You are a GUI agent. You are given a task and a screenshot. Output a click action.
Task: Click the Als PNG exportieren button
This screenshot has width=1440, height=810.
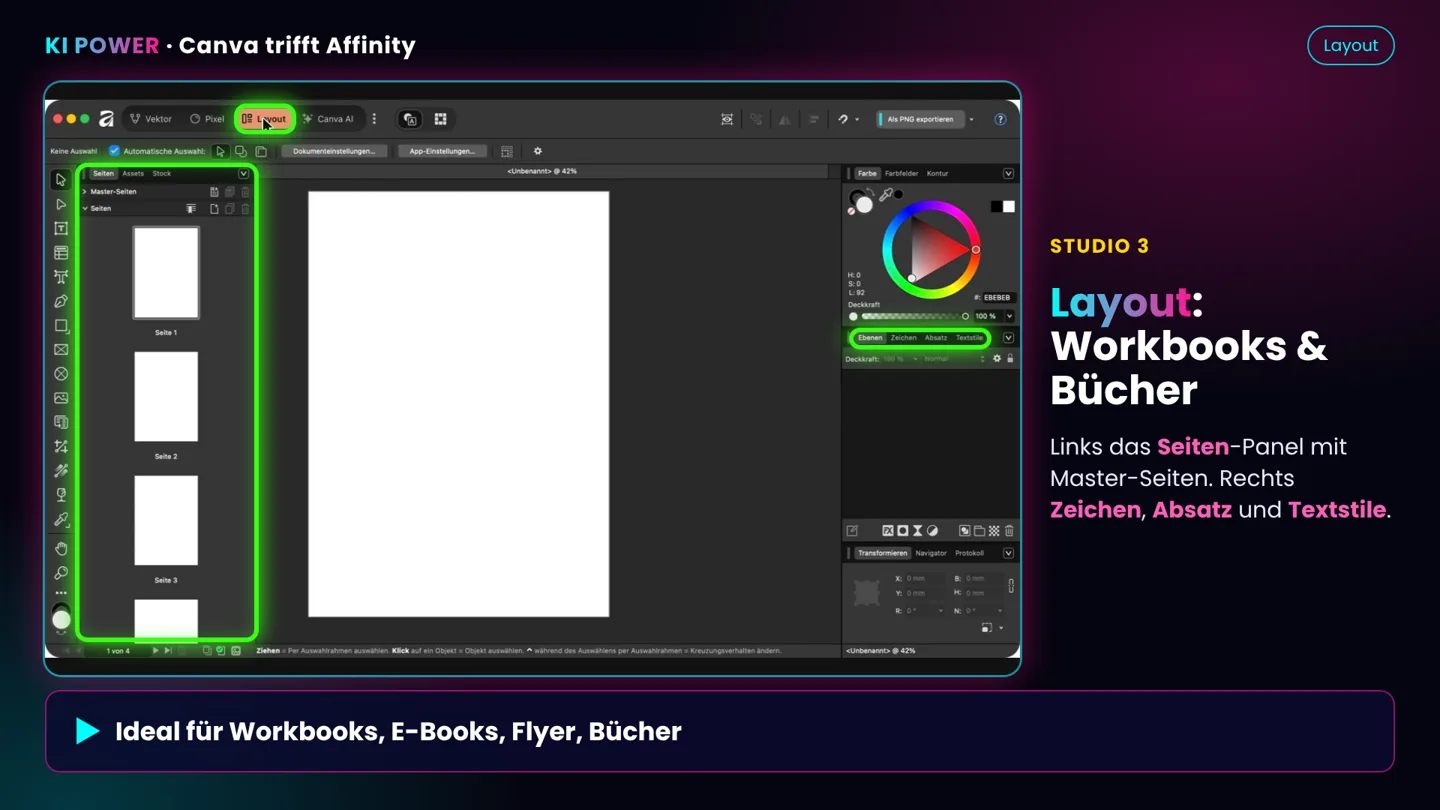click(x=920, y=119)
